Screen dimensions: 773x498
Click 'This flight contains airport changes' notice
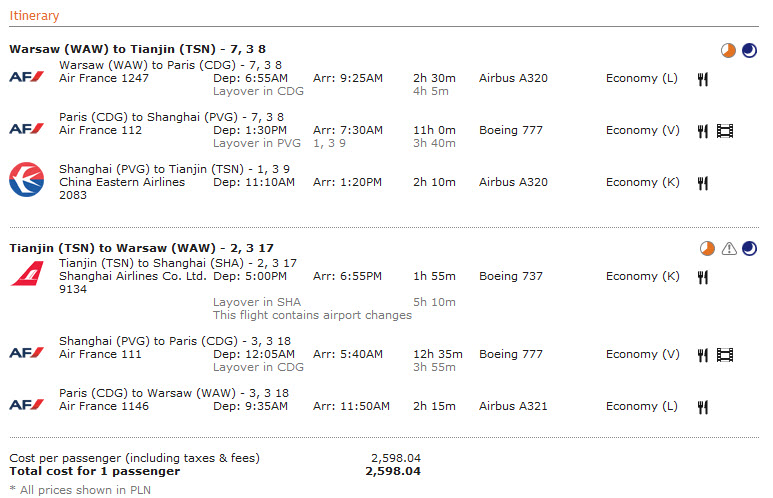tap(312, 315)
